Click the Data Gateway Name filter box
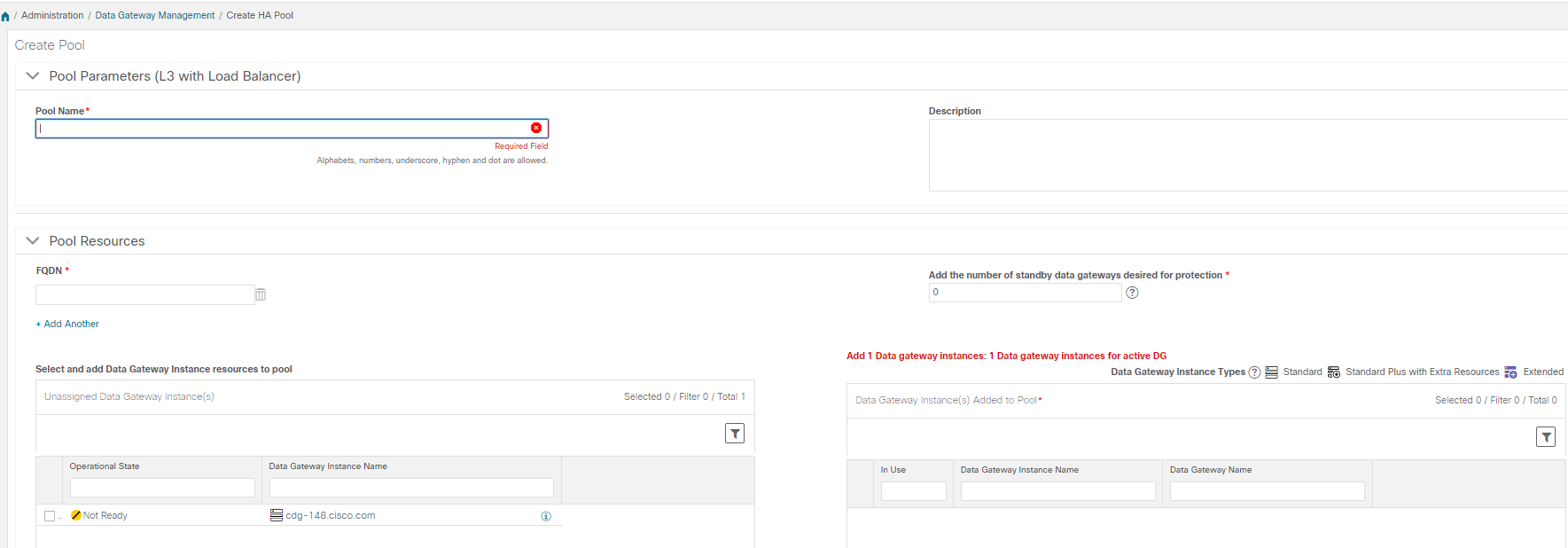The image size is (1568, 548). click(x=1267, y=491)
